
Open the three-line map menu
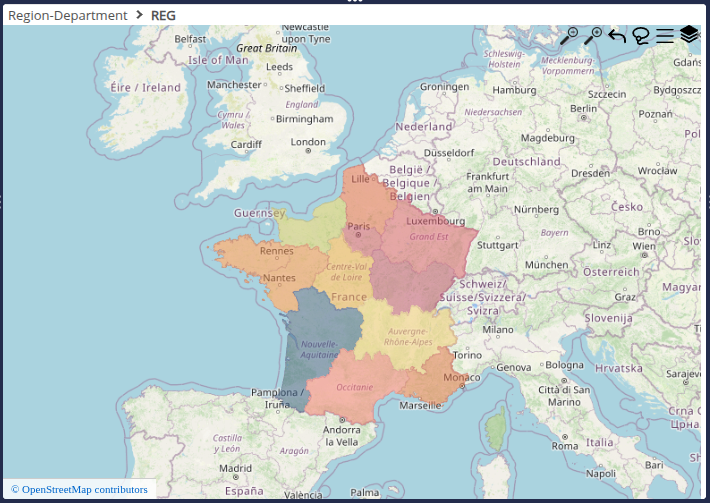(665, 37)
